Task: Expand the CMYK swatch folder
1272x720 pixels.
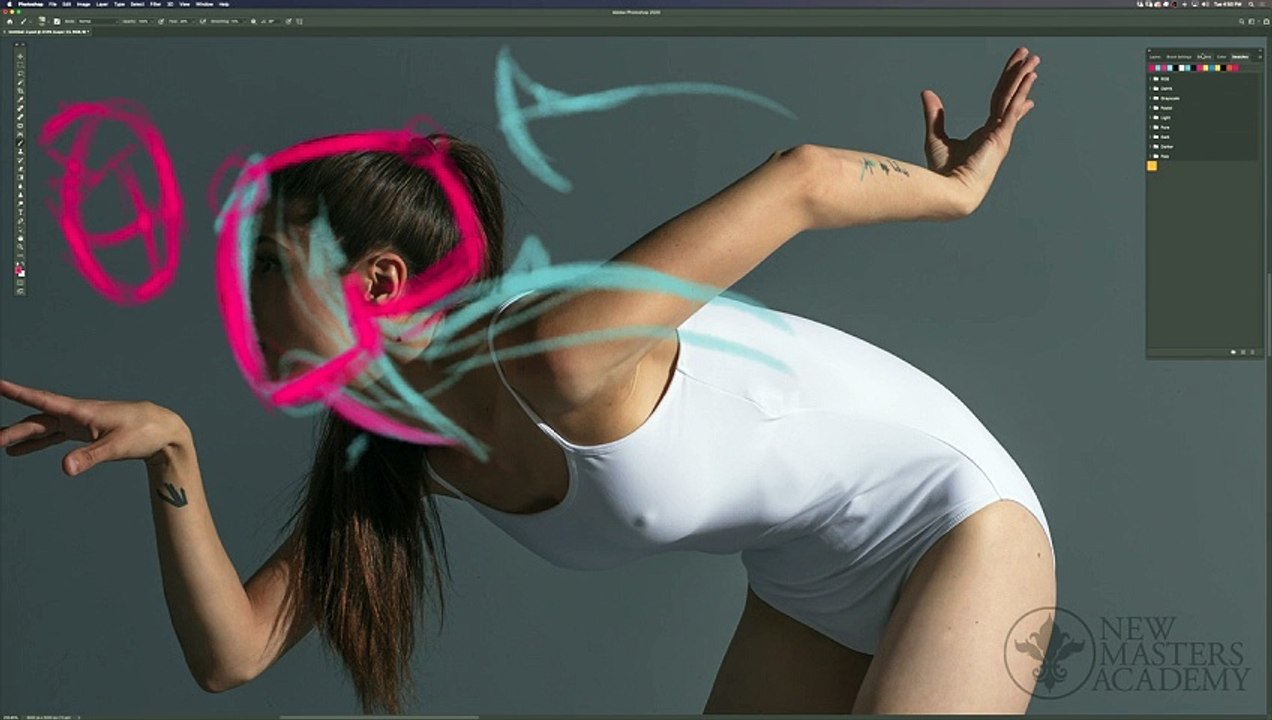Action: [x=1150, y=89]
